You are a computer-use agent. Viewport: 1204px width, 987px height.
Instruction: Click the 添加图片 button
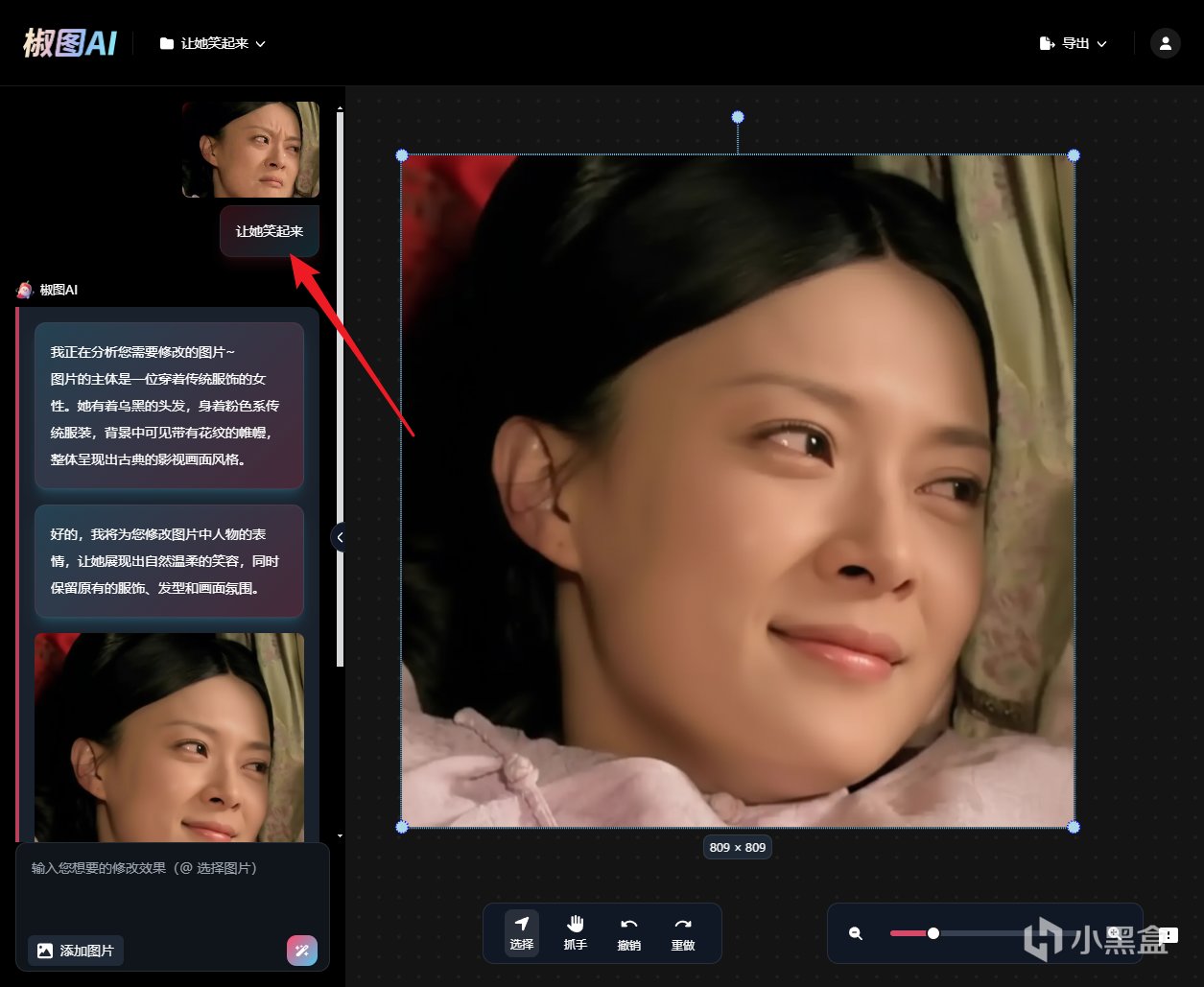pyautogui.click(x=76, y=951)
